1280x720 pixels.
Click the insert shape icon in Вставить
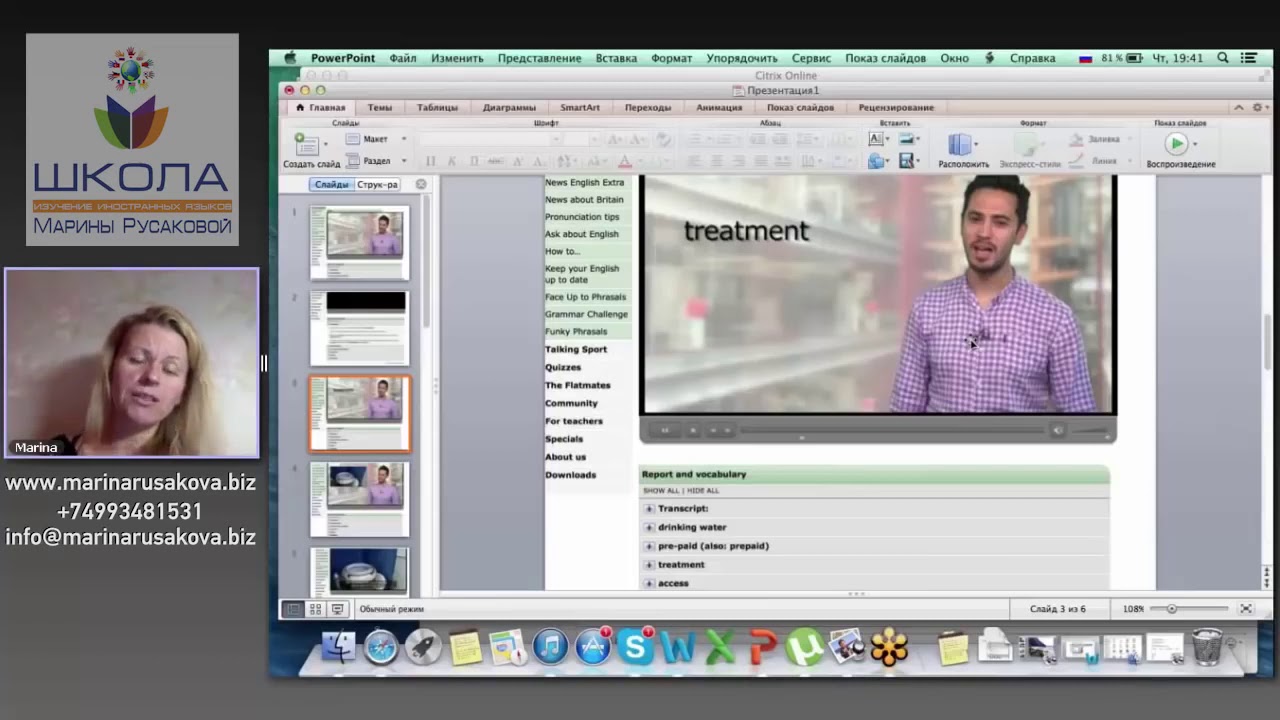(x=877, y=160)
